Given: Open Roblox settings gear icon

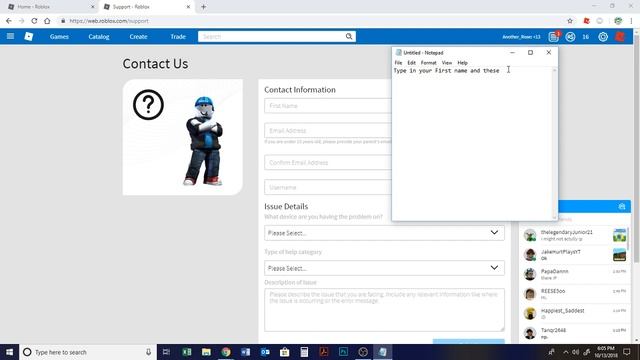Looking at the screenshot, I should [603, 37].
